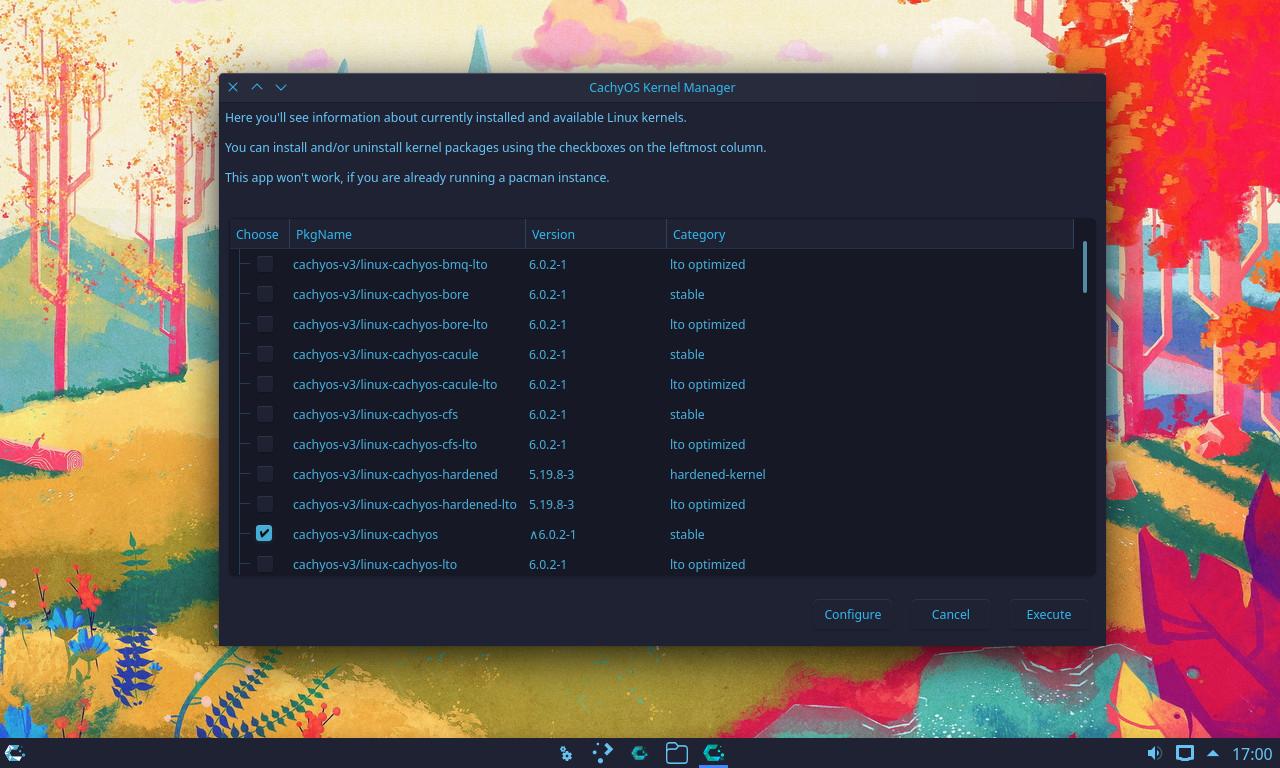The height and width of the screenshot is (768, 1280).
Task: Select package name cachyos-v3/linux-cachyos-cacule-lto
Action: point(395,384)
